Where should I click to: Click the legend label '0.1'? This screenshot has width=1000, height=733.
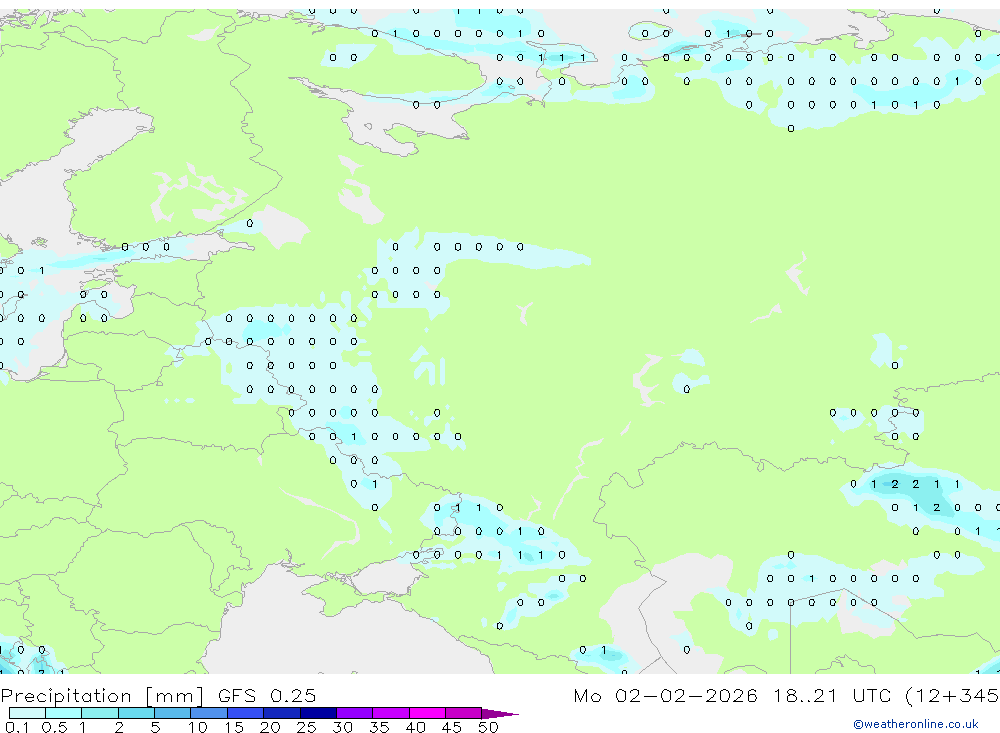[x=17, y=727]
